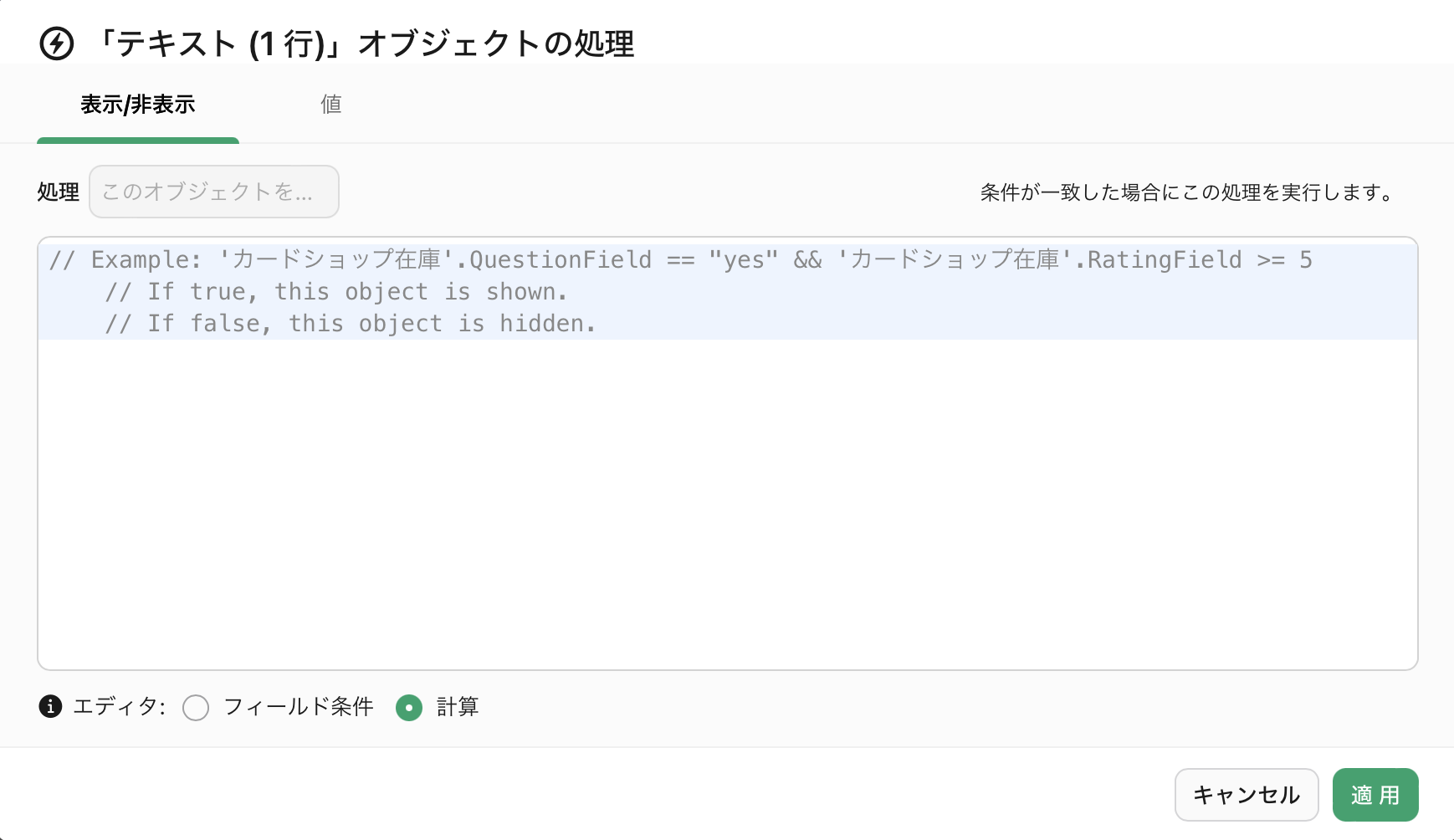Click the Example comment line about カードショップ在庫
This screenshot has width=1454, height=840.
(682, 259)
